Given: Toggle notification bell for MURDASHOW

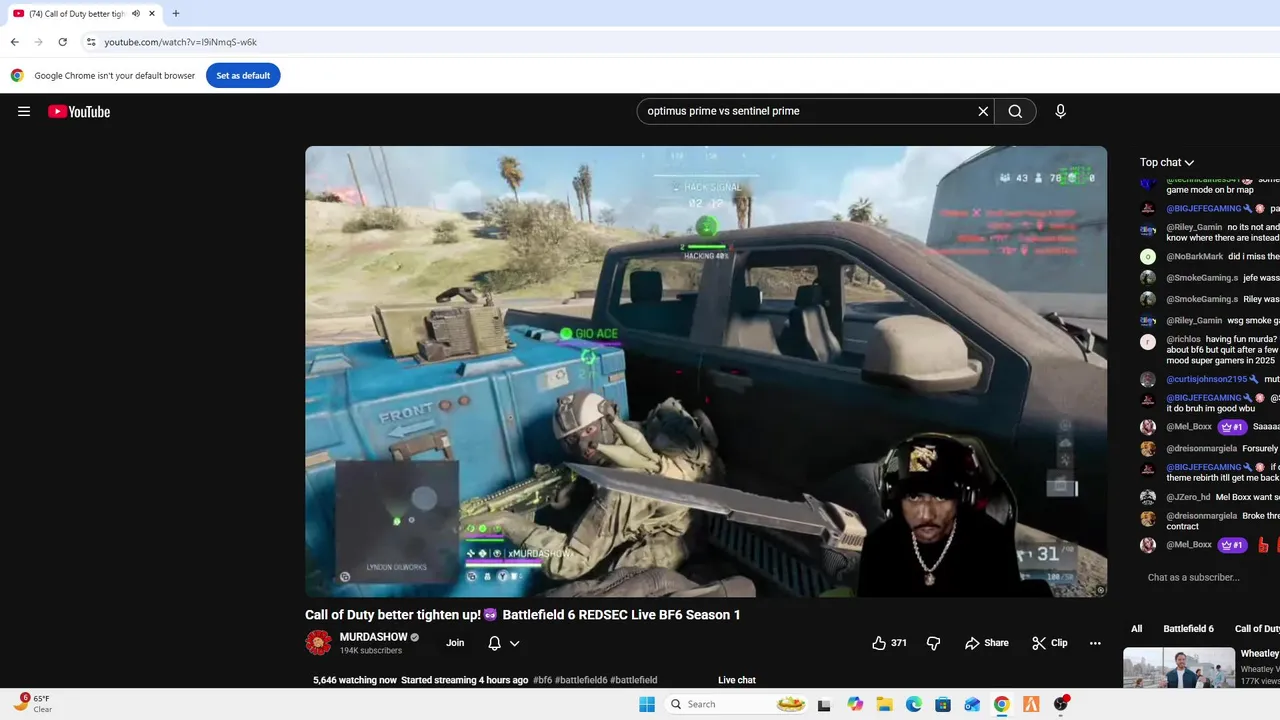Looking at the screenshot, I should coord(494,643).
